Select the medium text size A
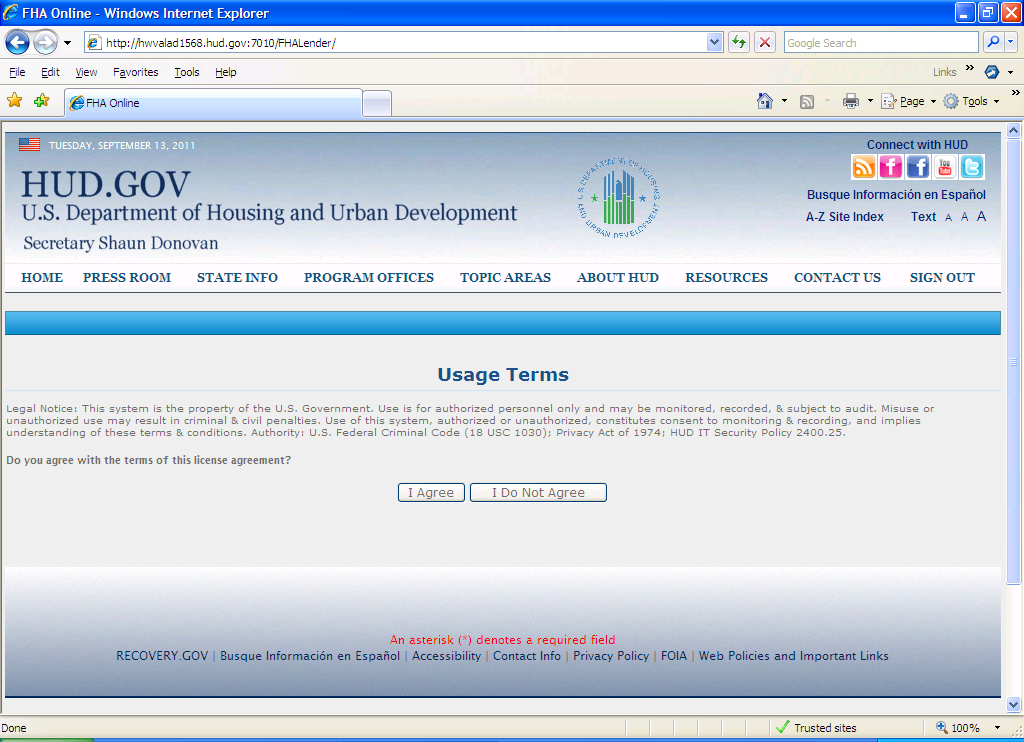 pyautogui.click(x=965, y=217)
